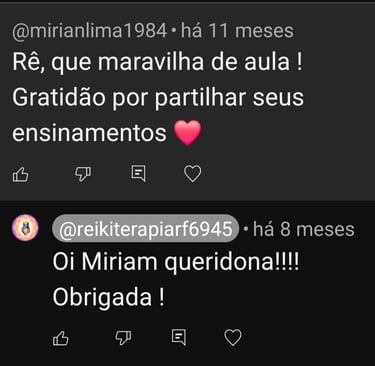Reply to the reikiterapiarf6945 comment
The height and width of the screenshot is (366, 375).
click(179, 337)
